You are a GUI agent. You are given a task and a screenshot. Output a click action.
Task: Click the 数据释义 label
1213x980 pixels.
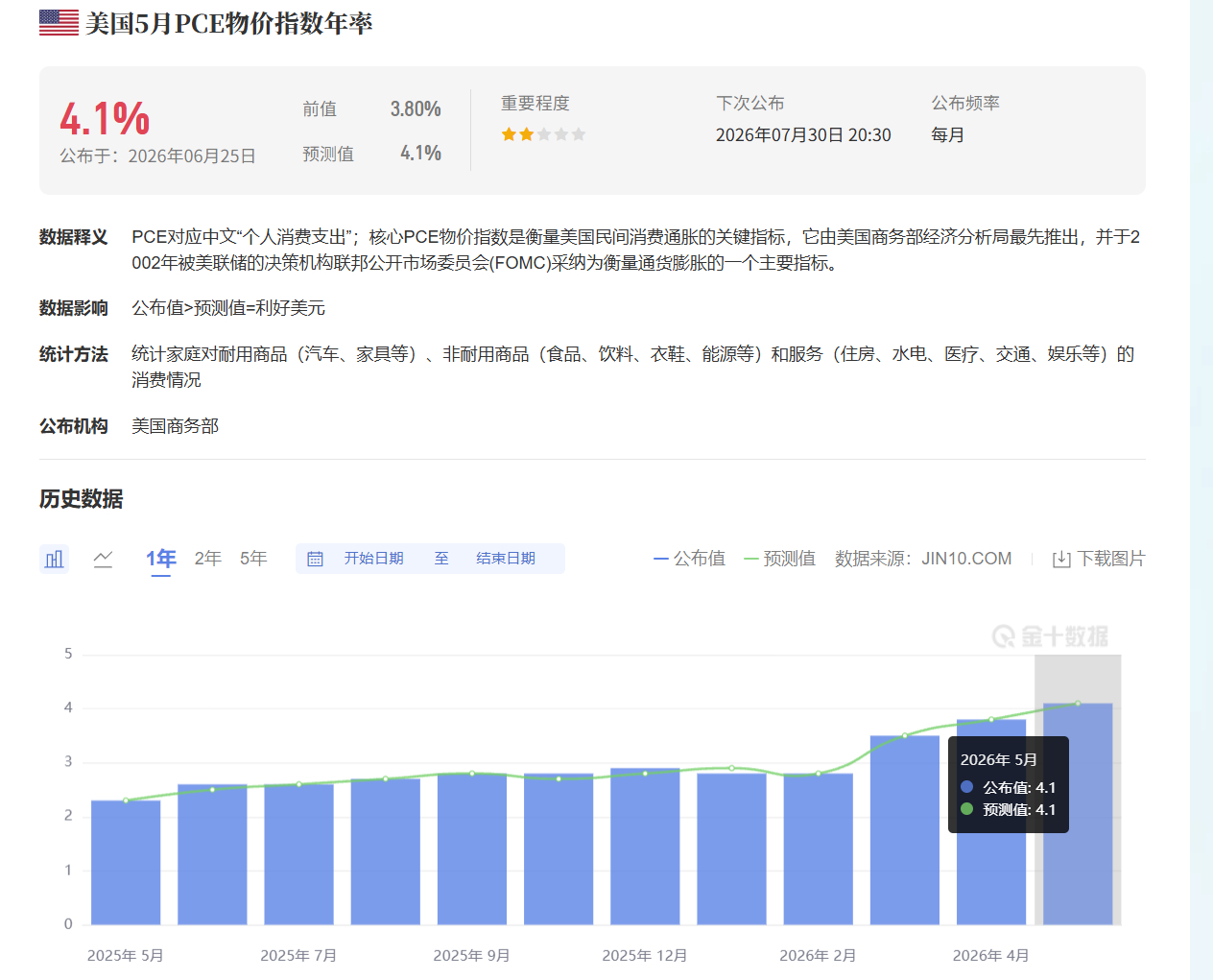pos(74,237)
